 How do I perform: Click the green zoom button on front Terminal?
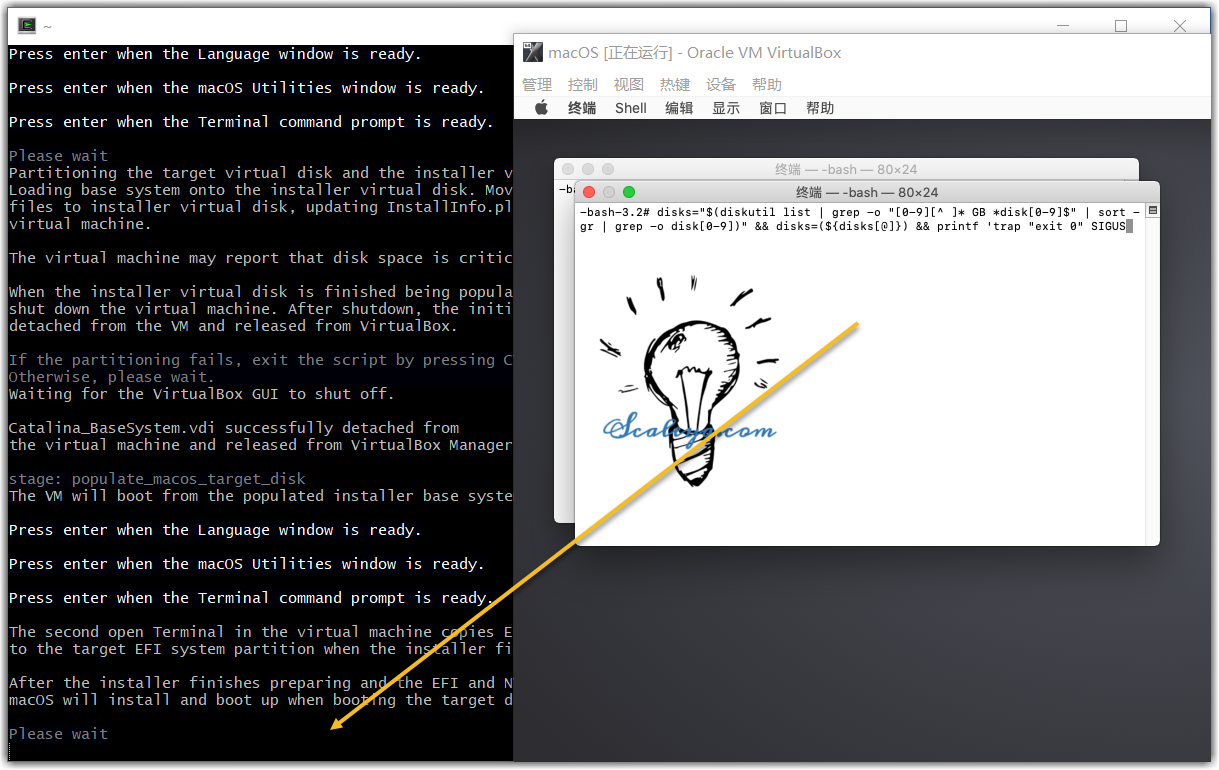[x=629, y=192]
